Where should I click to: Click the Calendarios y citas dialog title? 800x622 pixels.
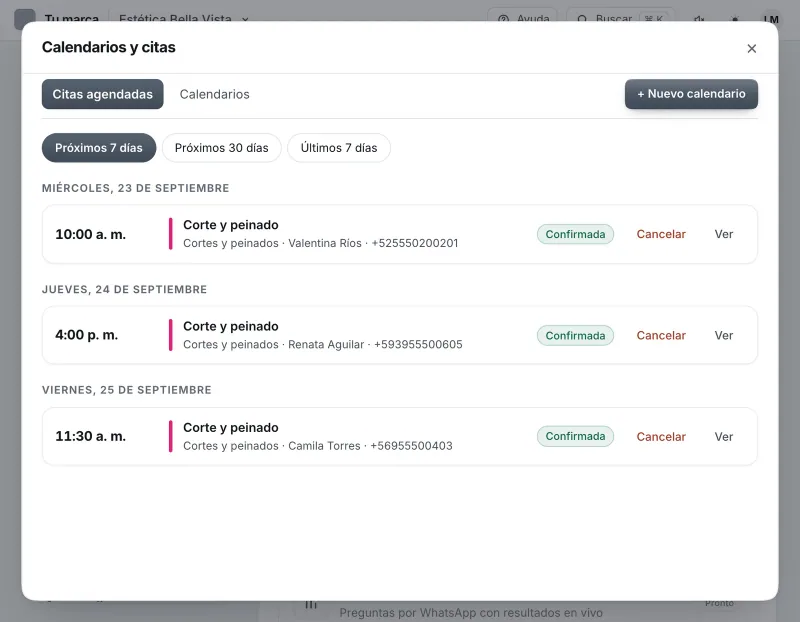tap(109, 47)
